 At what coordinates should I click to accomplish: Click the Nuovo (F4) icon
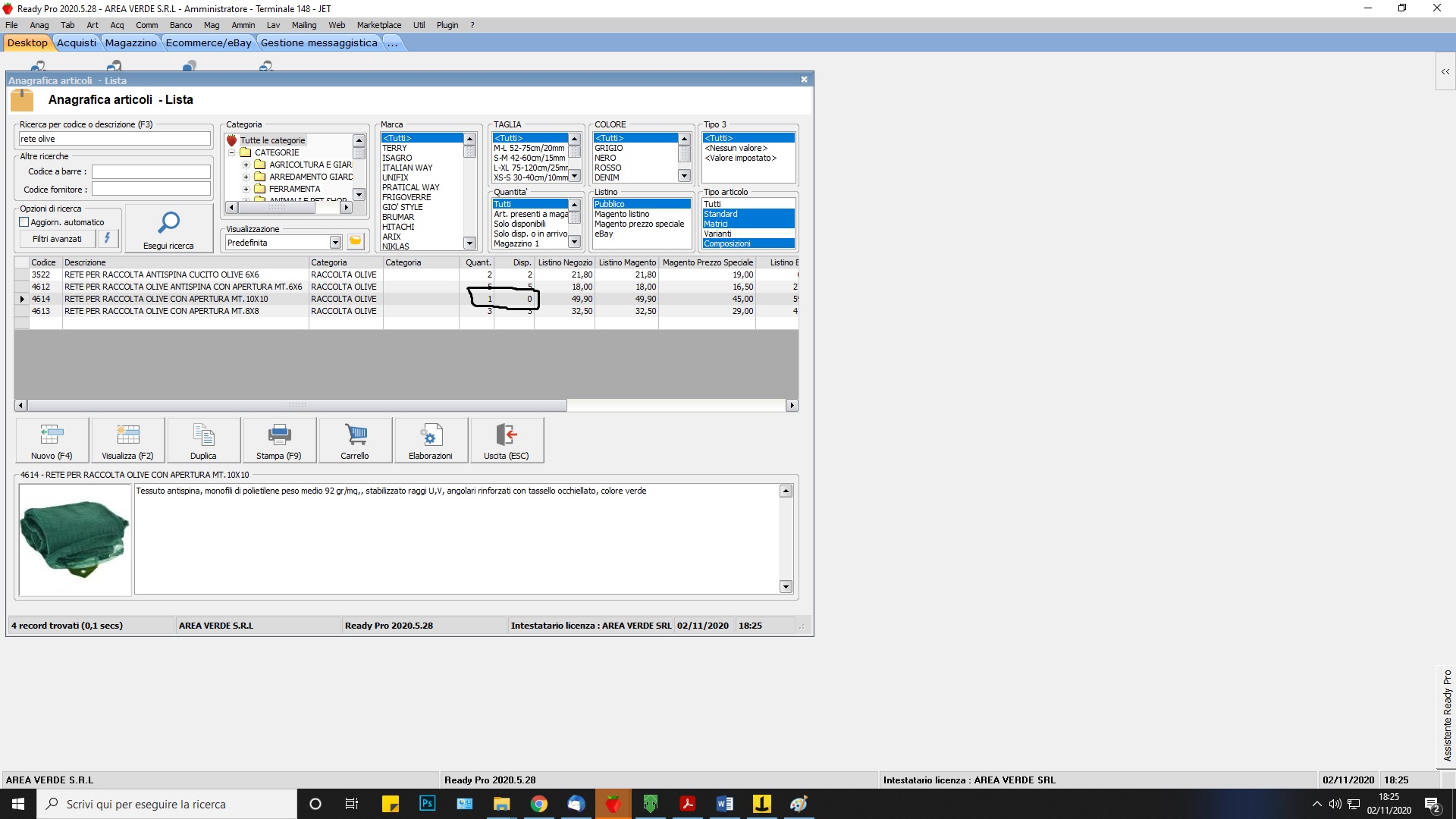pyautogui.click(x=52, y=435)
